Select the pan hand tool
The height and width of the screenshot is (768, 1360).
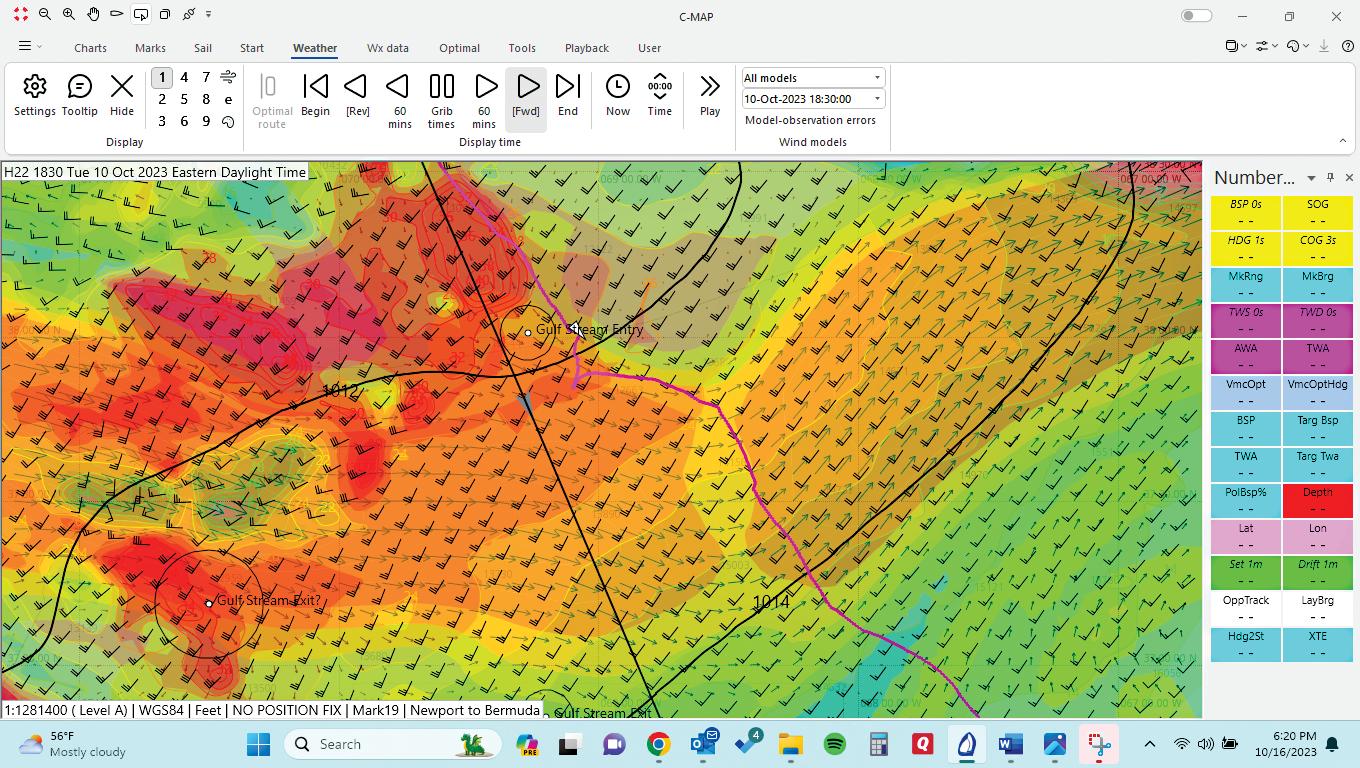coord(93,15)
